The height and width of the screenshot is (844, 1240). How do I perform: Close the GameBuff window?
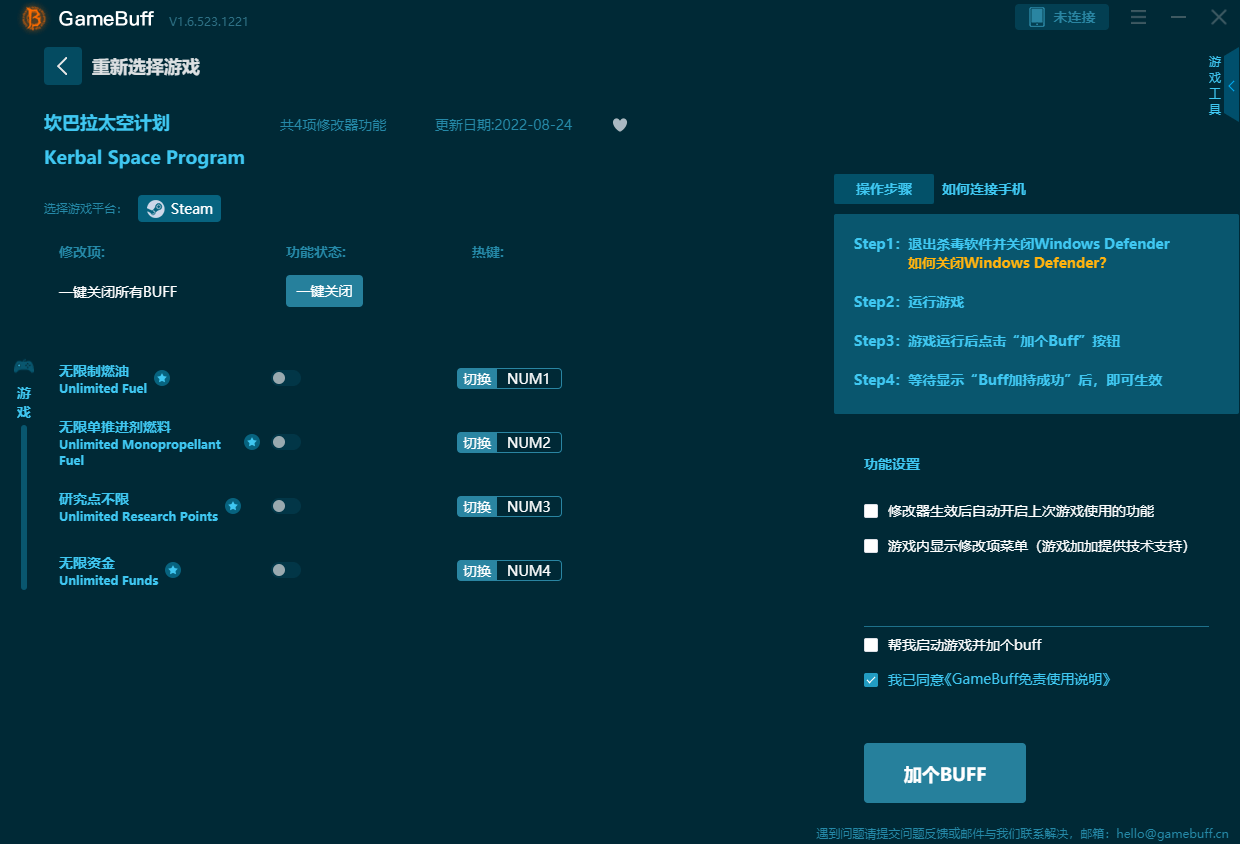(x=1219, y=17)
